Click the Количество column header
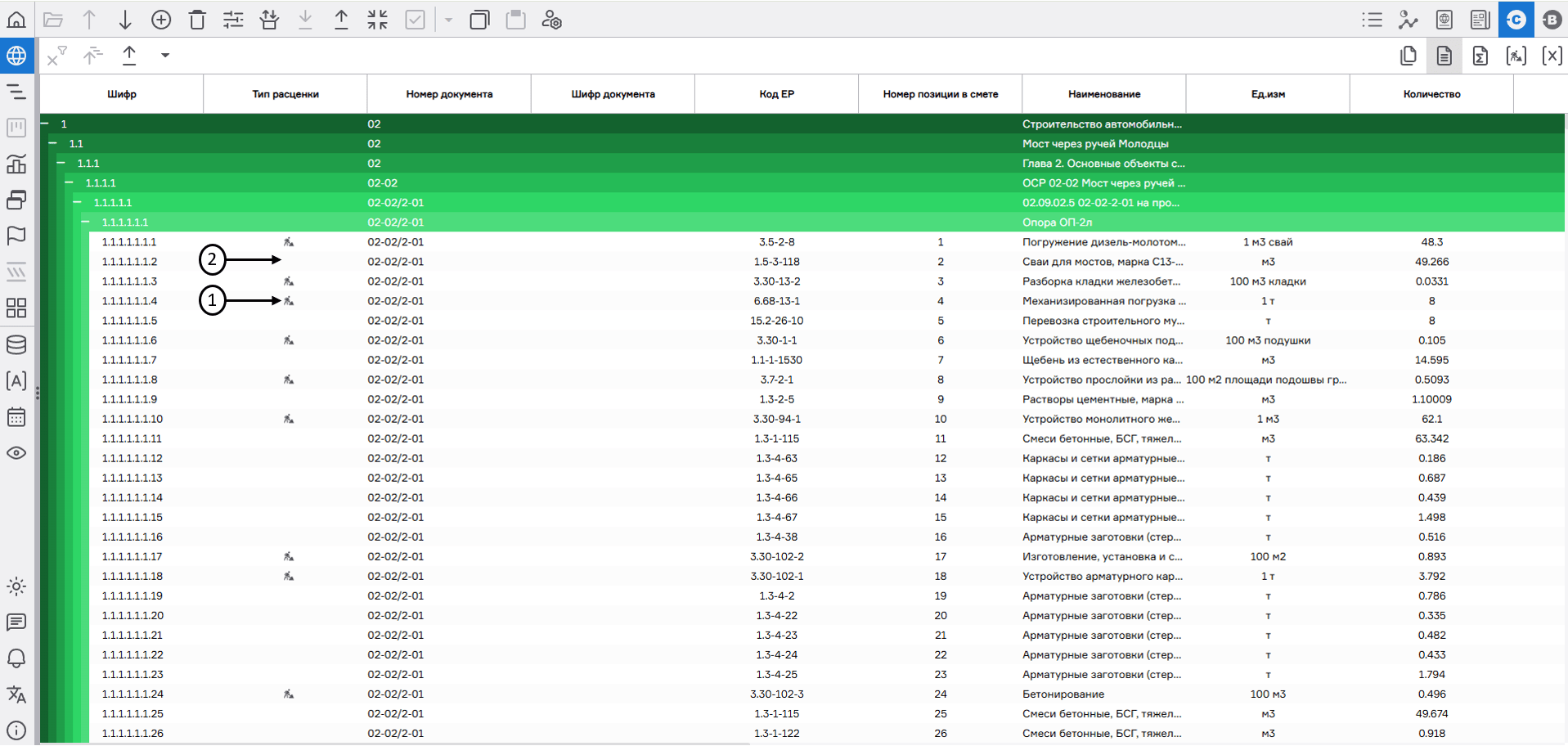Image resolution: width=1568 pixels, height=746 pixels. (x=1431, y=94)
